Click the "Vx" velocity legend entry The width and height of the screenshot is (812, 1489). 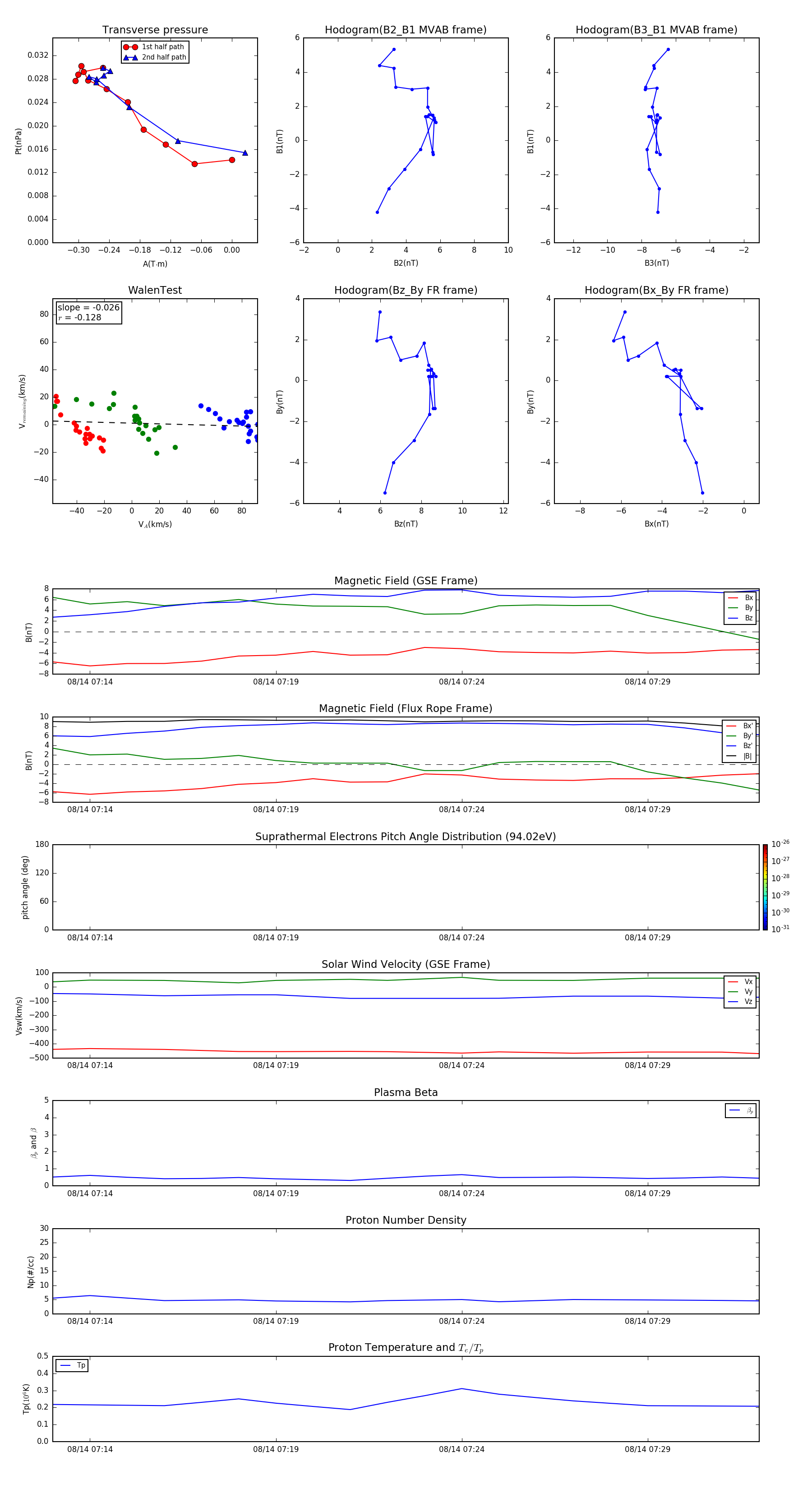tap(740, 981)
